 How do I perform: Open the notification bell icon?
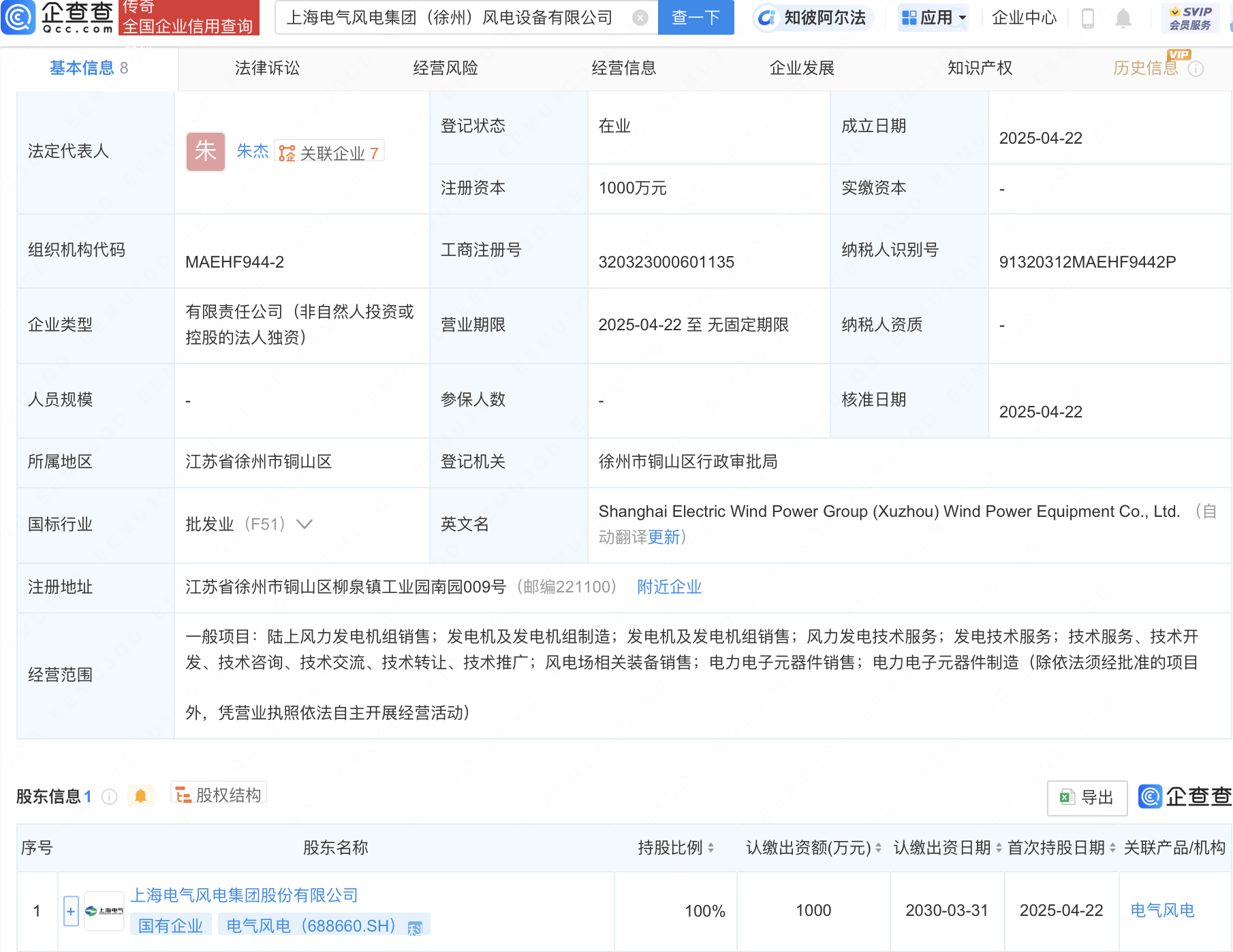tap(1124, 18)
